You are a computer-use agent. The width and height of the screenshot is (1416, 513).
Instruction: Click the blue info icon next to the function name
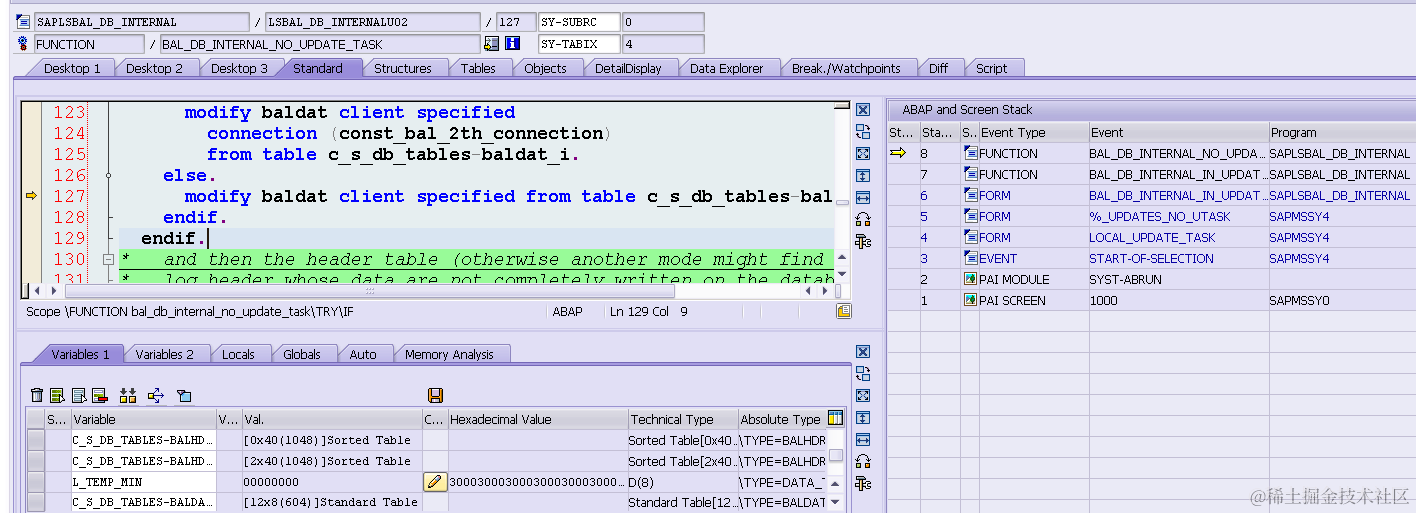tap(513, 44)
